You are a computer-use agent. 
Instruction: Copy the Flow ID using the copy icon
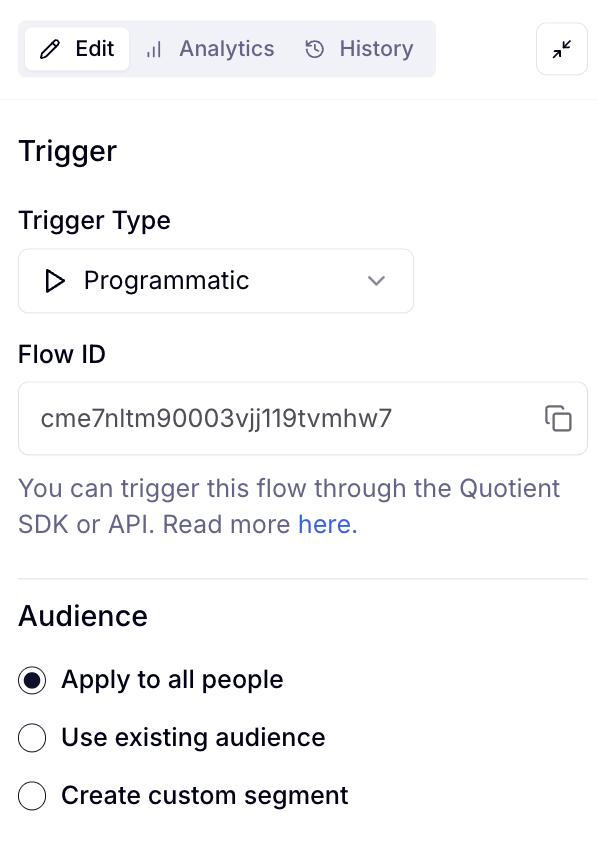pos(558,418)
